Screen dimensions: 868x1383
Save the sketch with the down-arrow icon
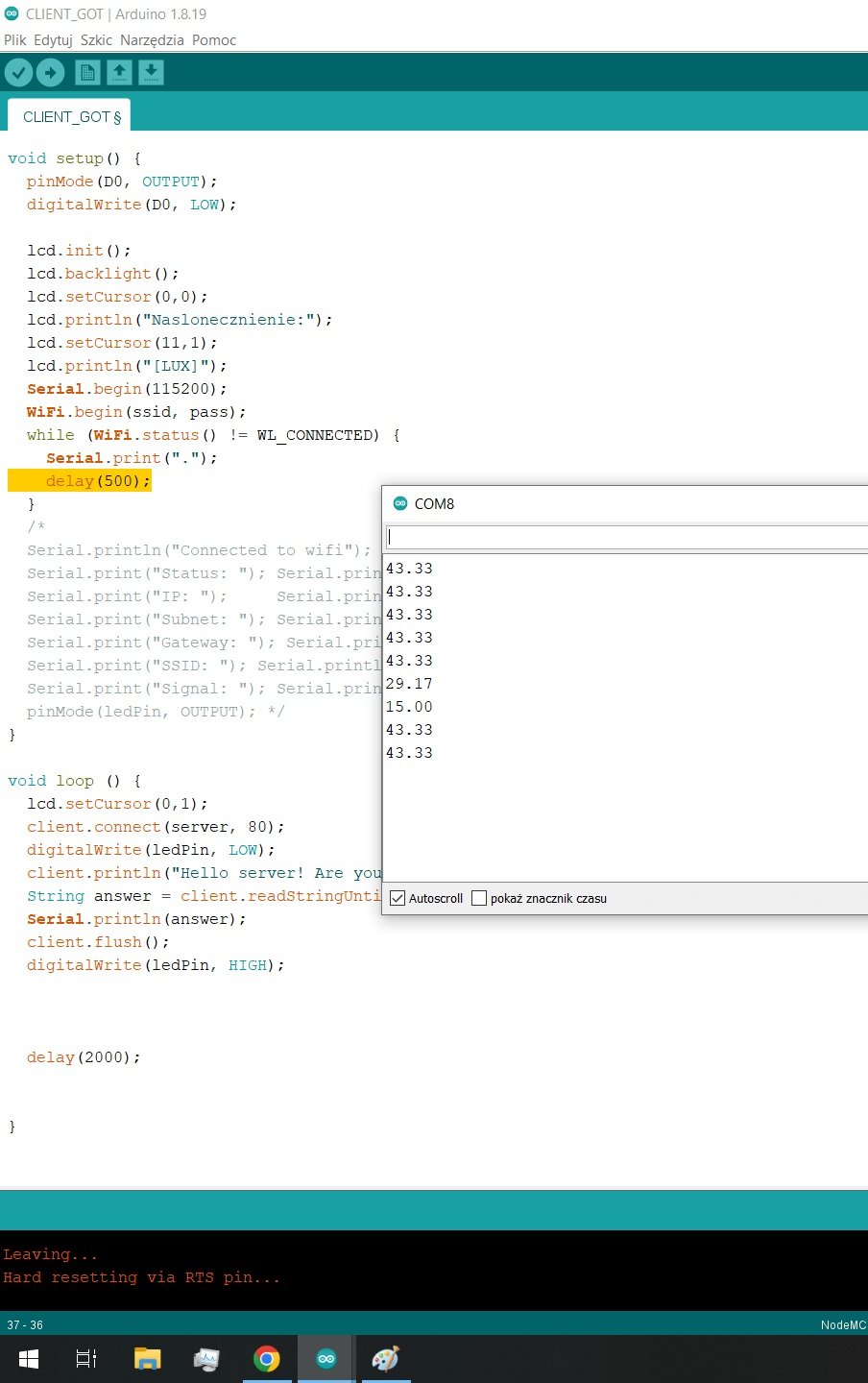(x=151, y=72)
